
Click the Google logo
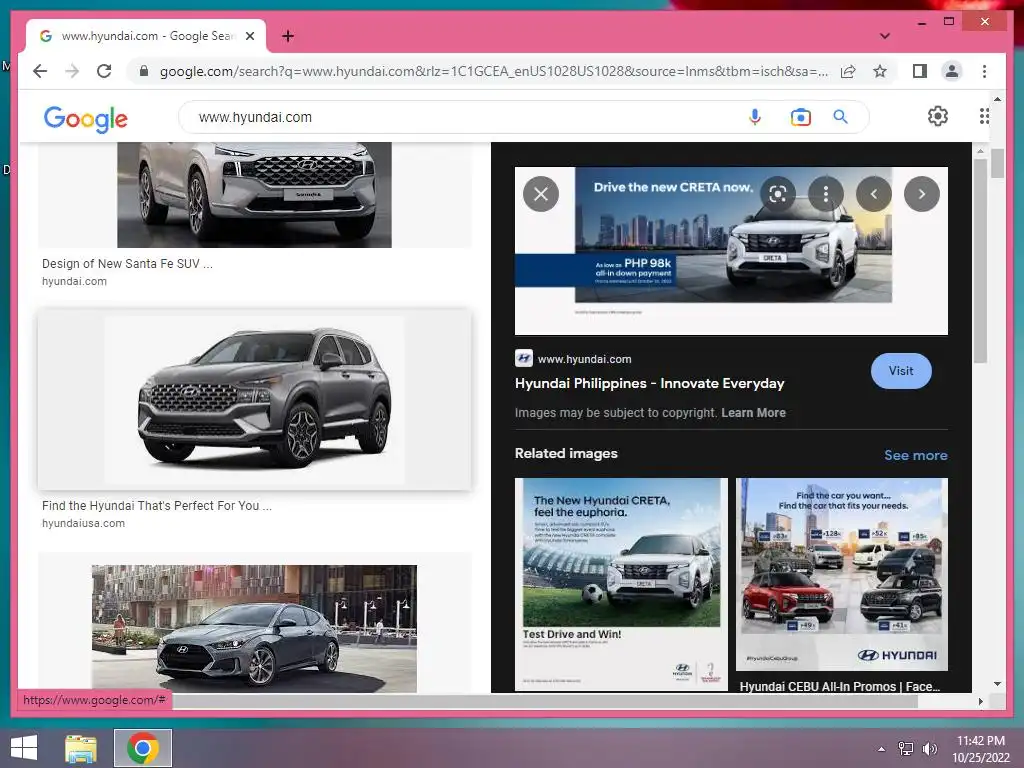[x=86, y=118]
